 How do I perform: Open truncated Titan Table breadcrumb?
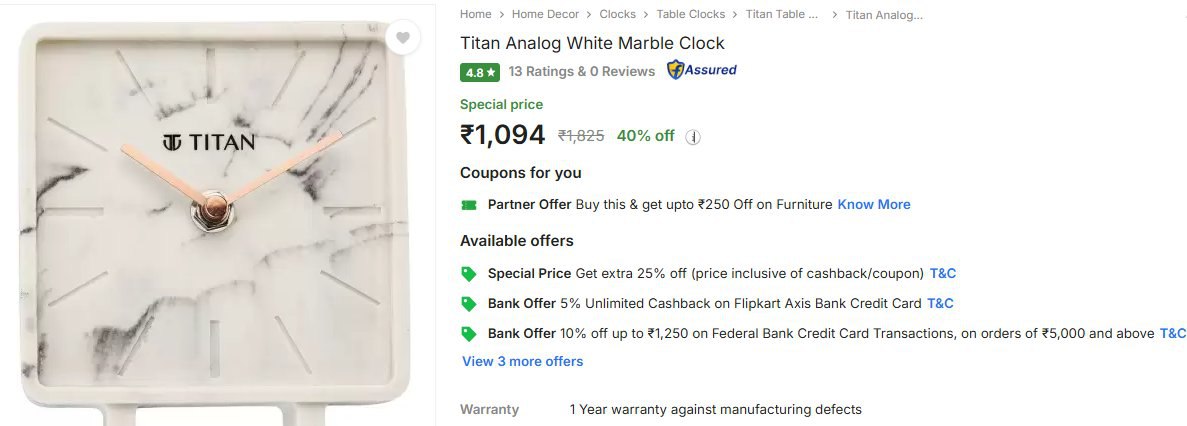(782, 14)
